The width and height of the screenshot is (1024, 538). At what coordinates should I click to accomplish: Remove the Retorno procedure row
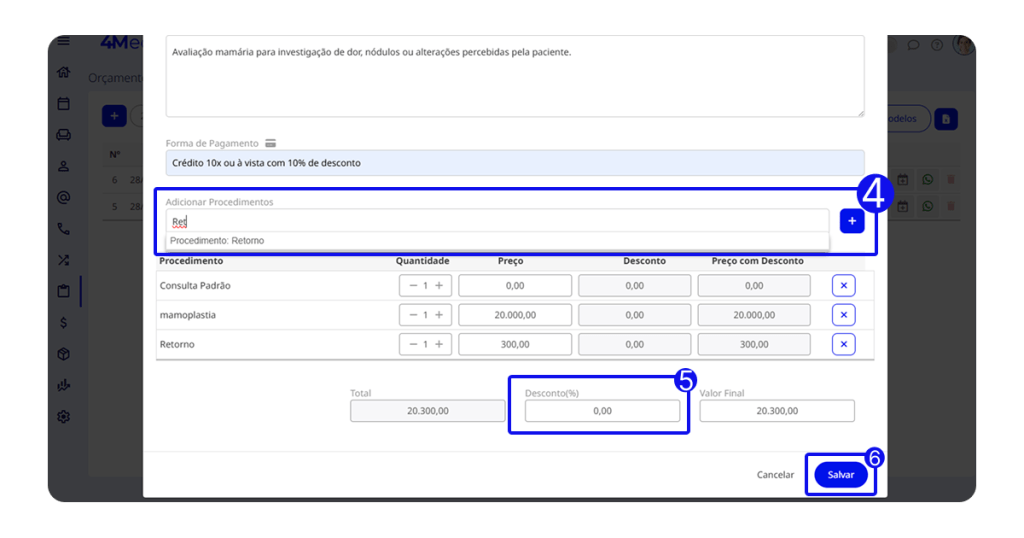click(x=843, y=345)
